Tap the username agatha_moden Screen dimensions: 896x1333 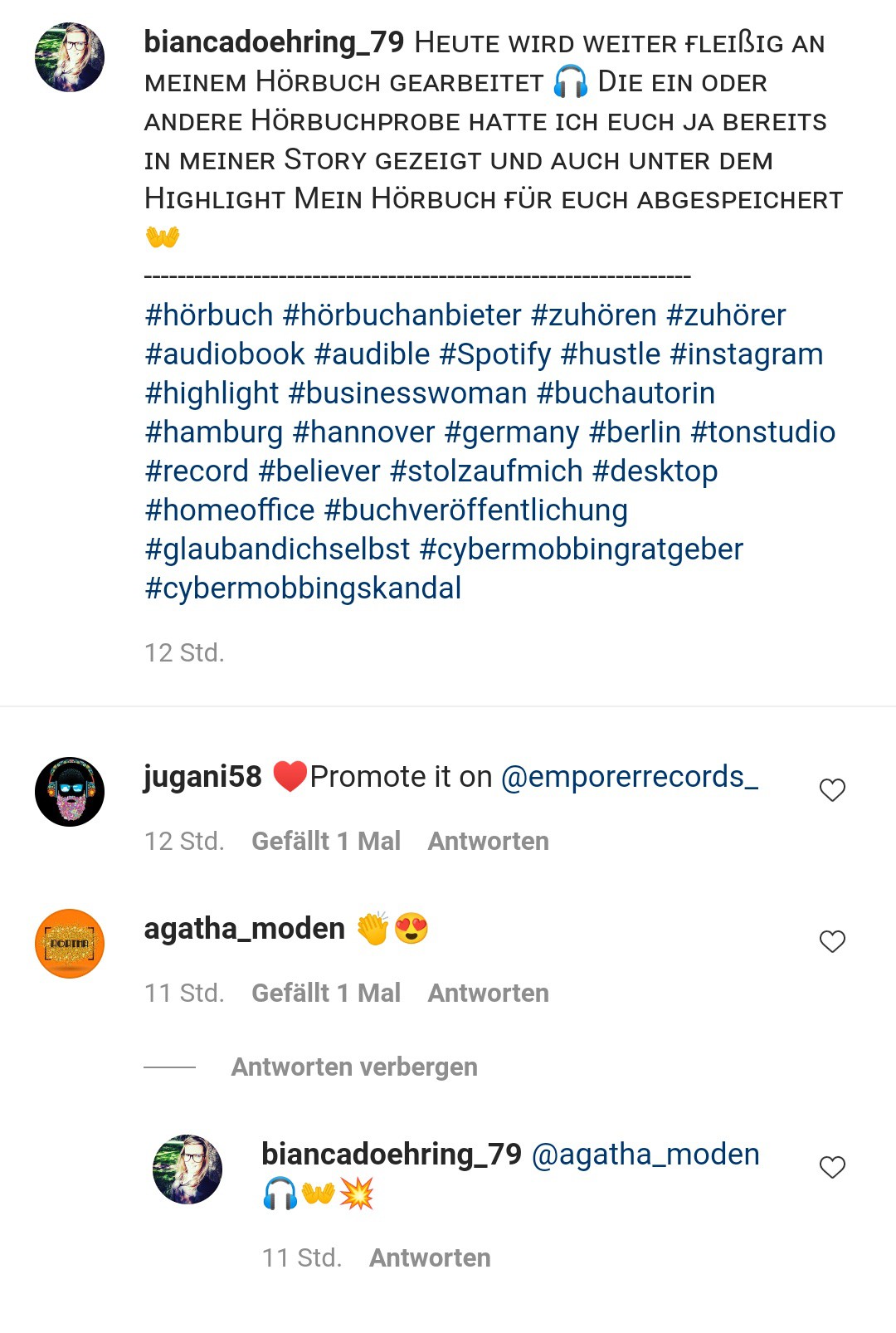click(245, 929)
